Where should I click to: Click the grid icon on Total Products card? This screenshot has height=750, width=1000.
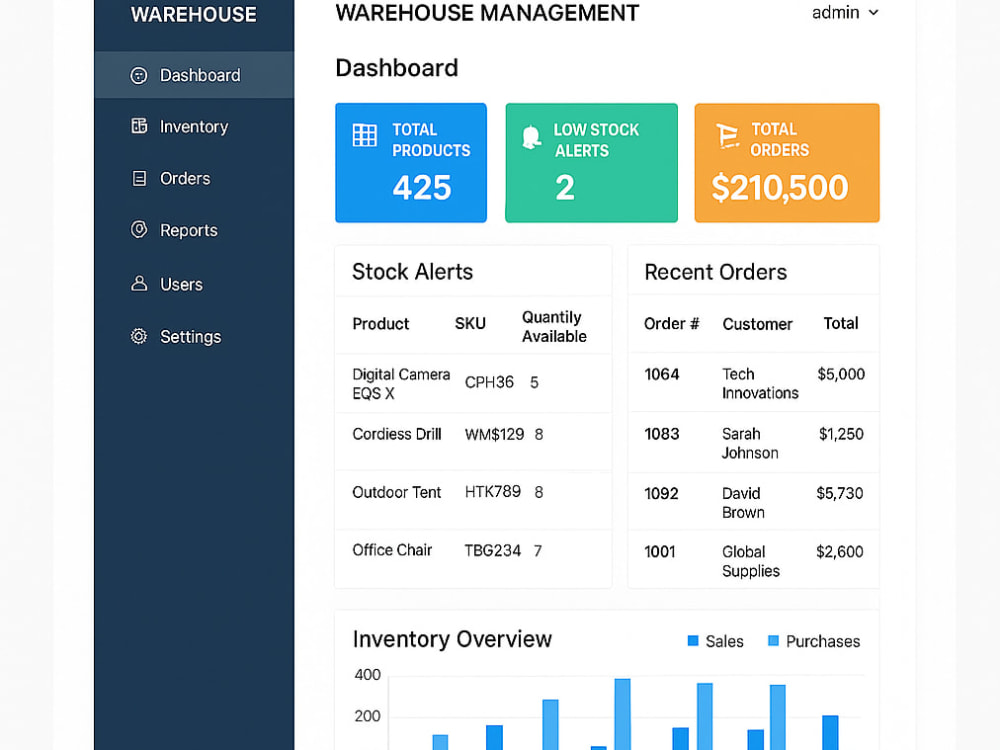pos(365,135)
